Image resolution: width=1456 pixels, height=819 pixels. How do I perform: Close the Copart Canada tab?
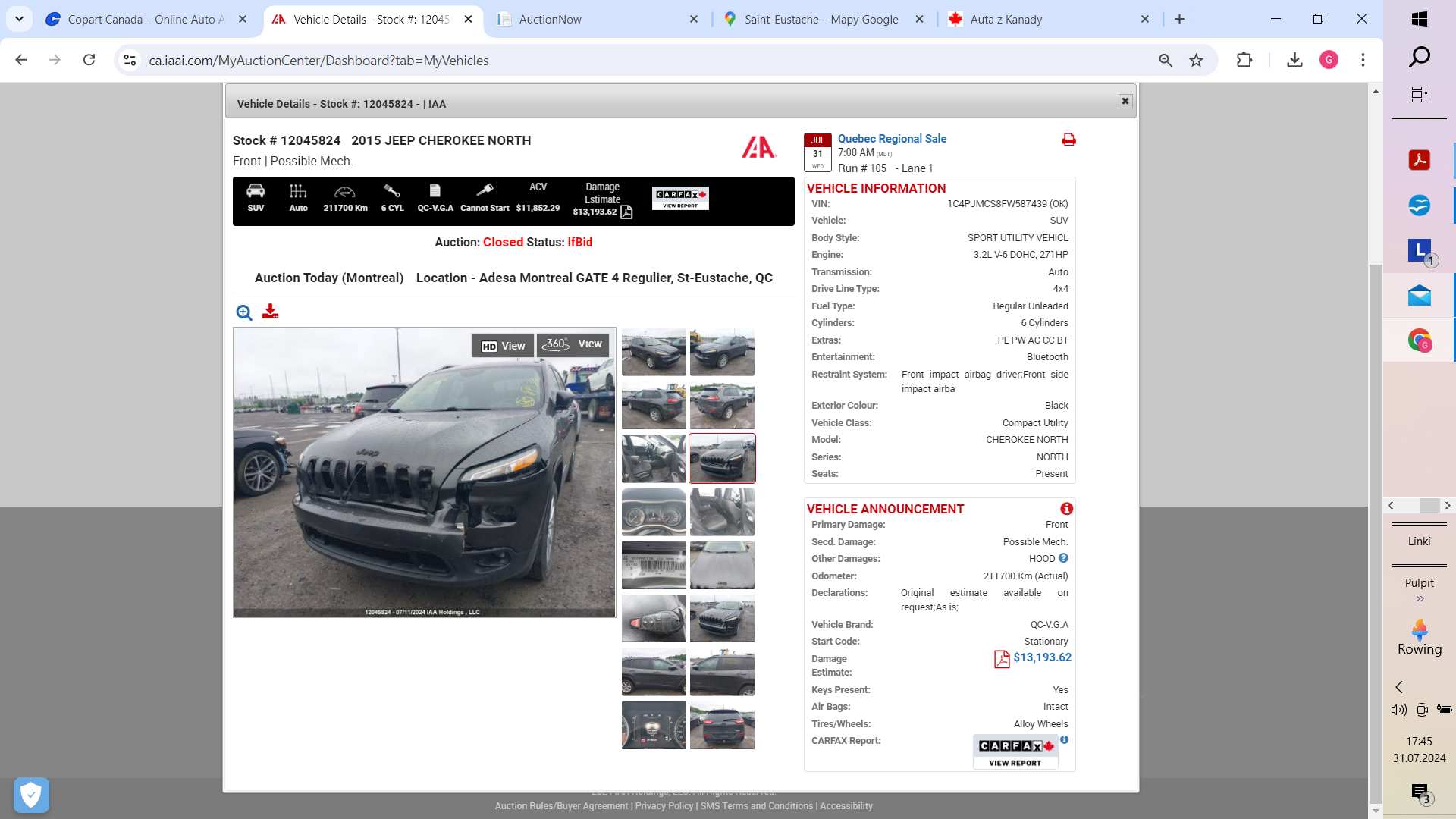(243, 20)
